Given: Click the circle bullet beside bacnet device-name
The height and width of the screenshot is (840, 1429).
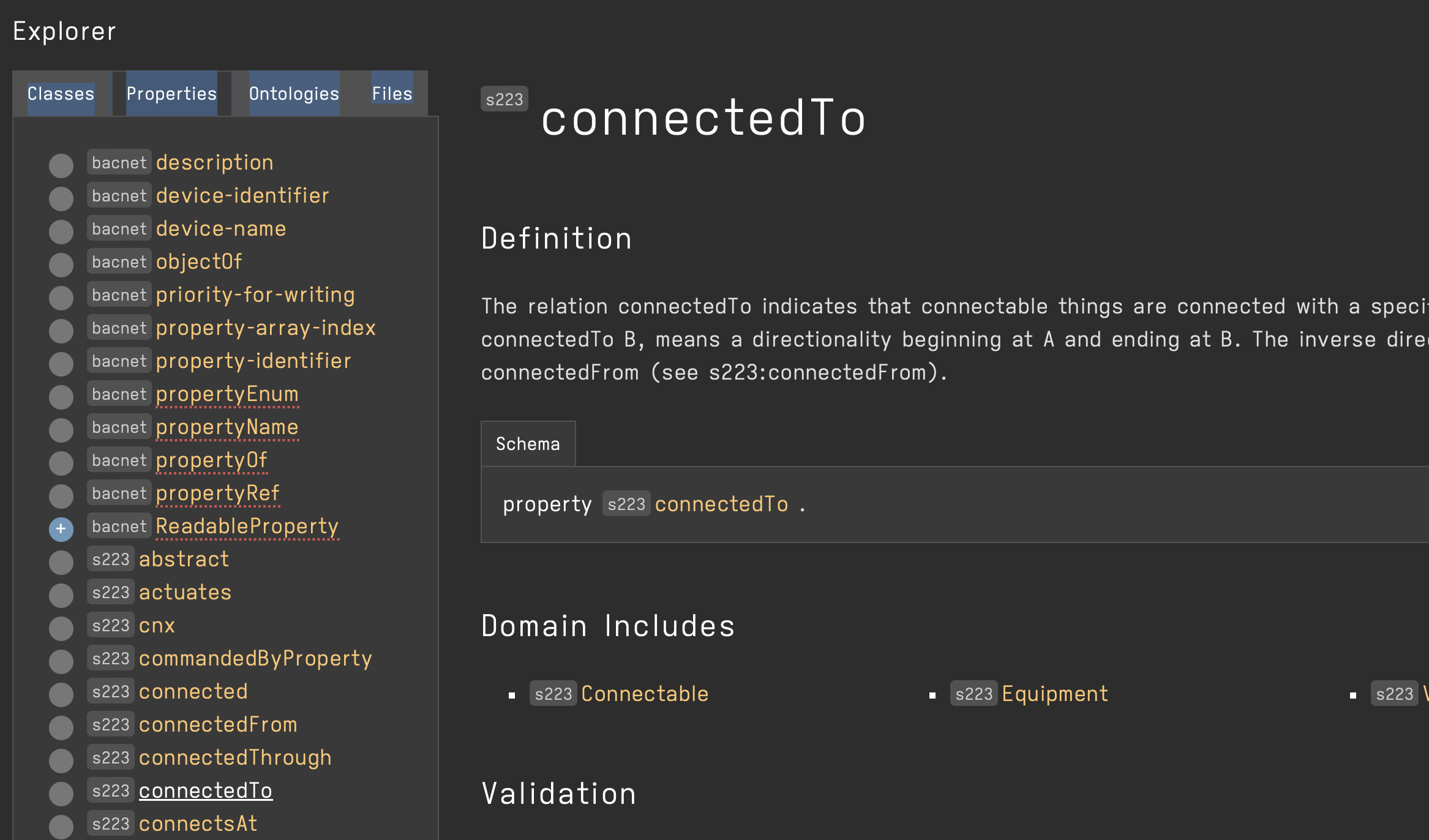Looking at the screenshot, I should (61, 231).
